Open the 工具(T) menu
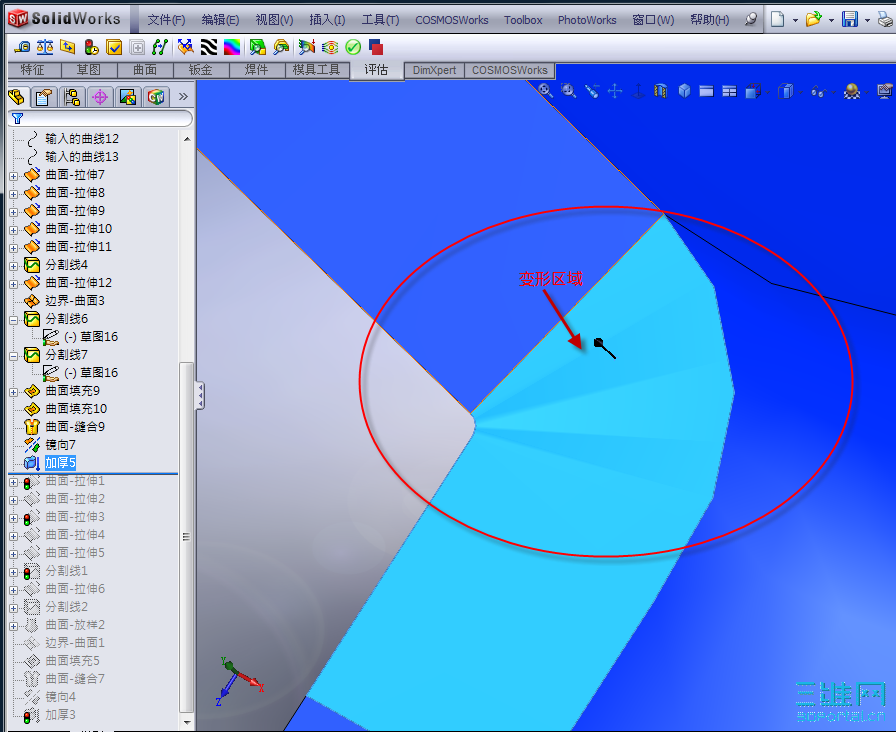The height and width of the screenshot is (732, 896). point(380,20)
